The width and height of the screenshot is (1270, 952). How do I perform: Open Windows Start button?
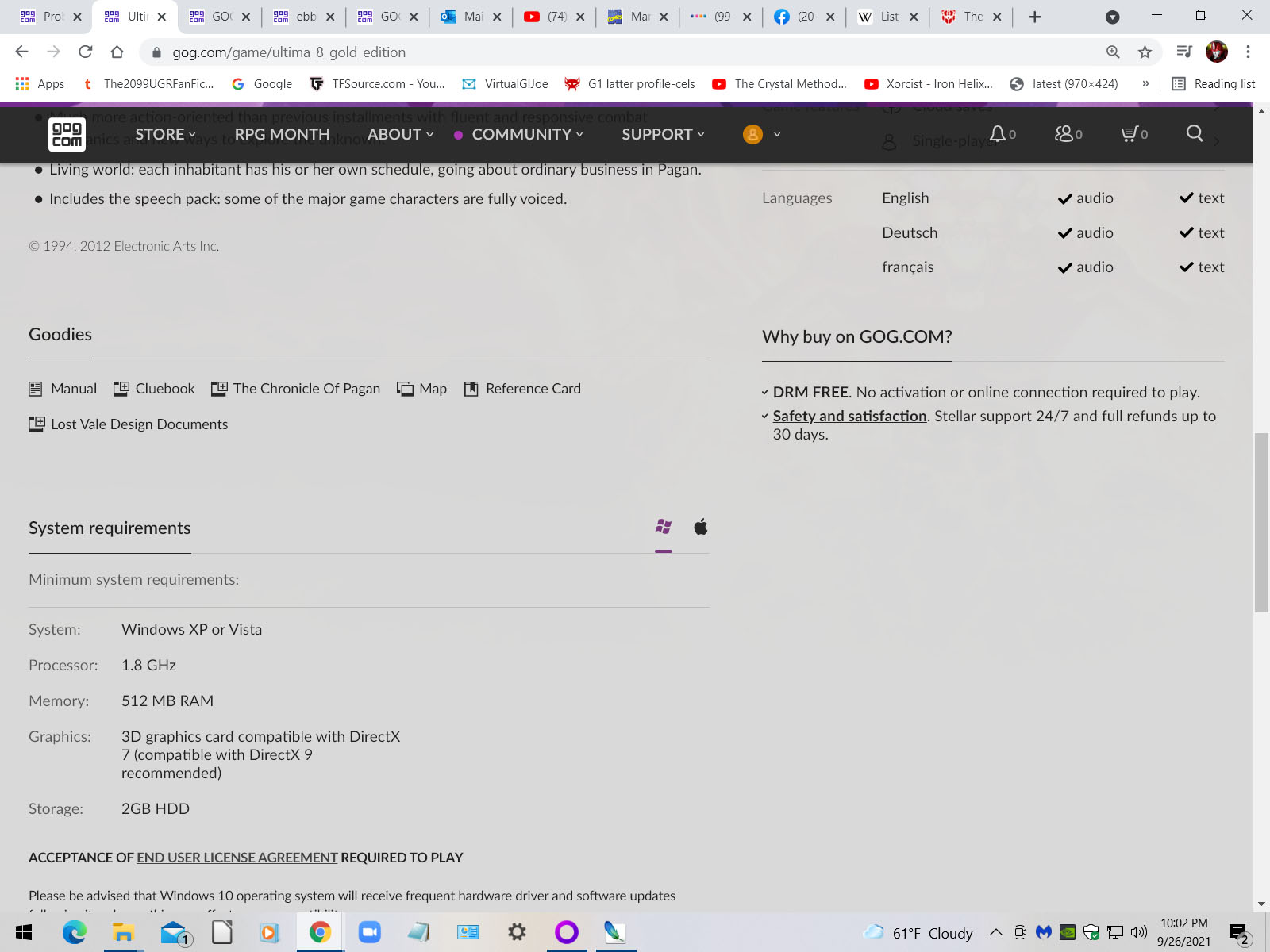(24, 932)
